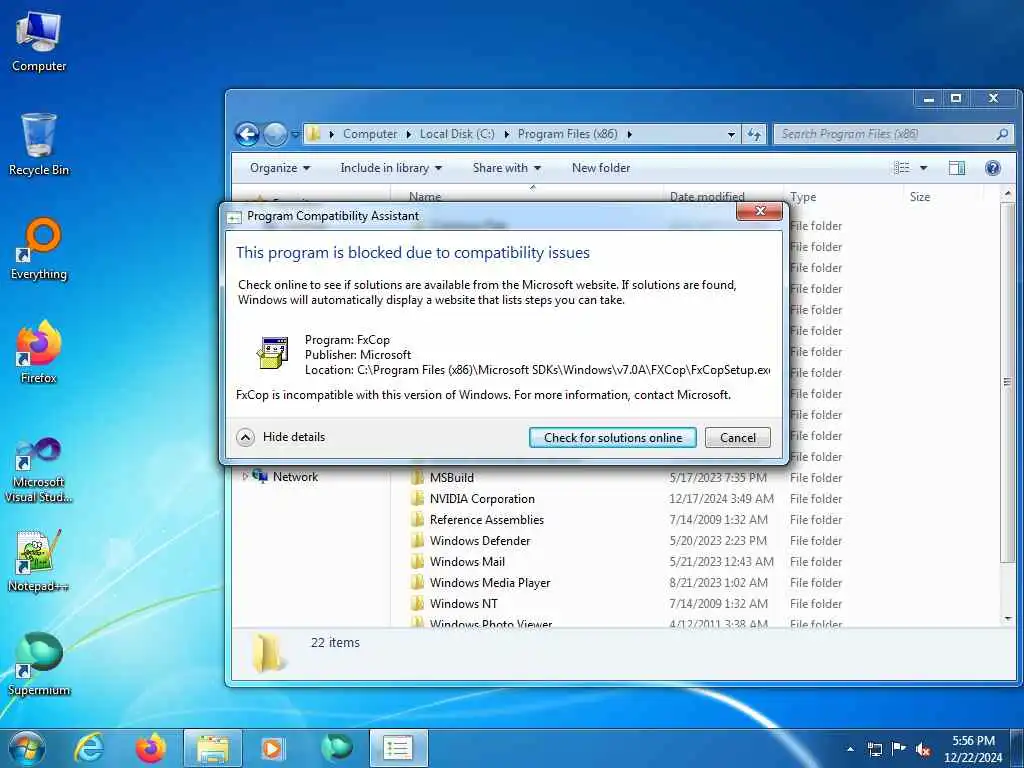Launch Internet Explorer from the taskbar

pyautogui.click(x=89, y=748)
